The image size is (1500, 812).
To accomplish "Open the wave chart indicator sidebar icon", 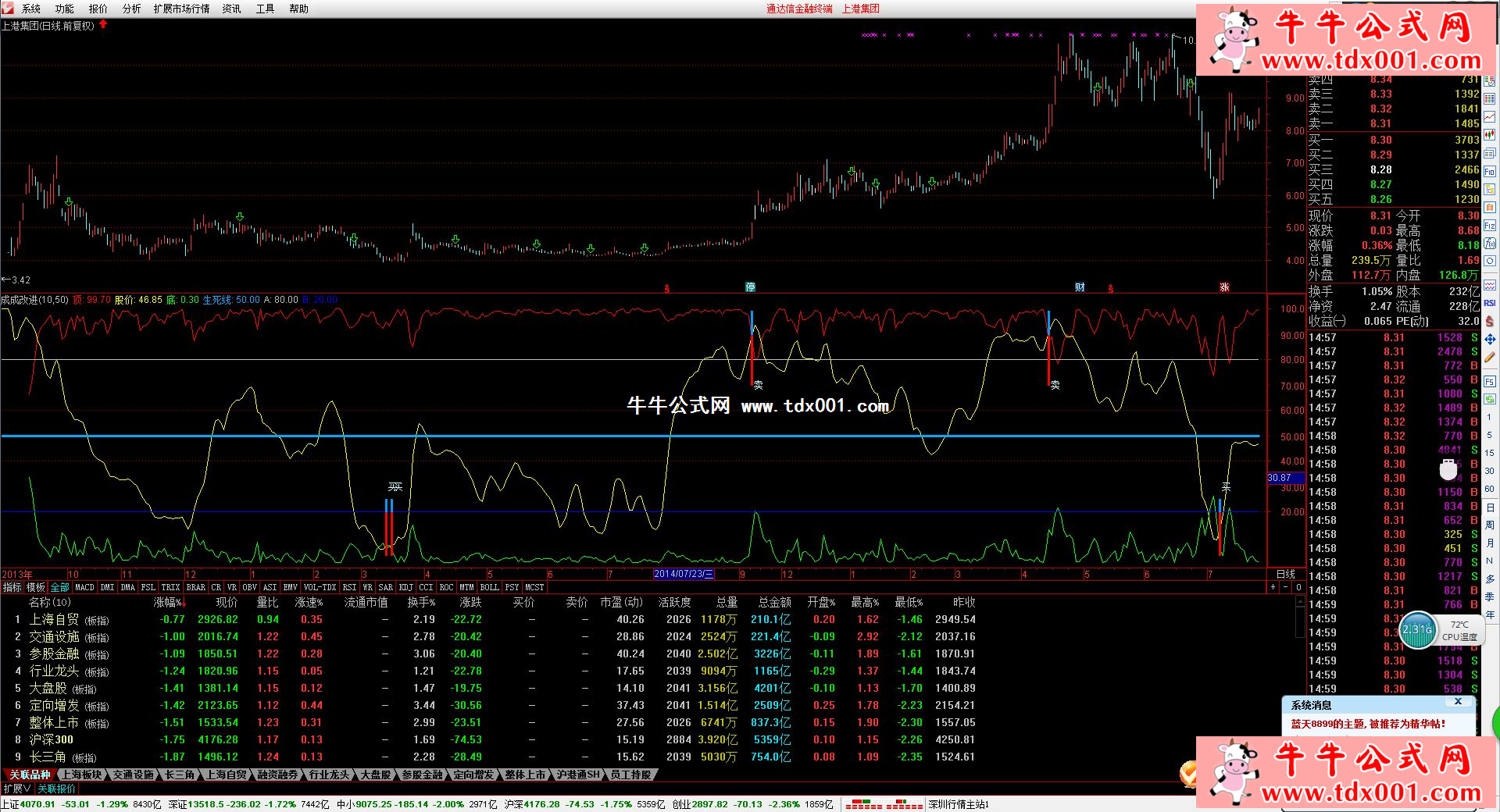I will 1490,285.
